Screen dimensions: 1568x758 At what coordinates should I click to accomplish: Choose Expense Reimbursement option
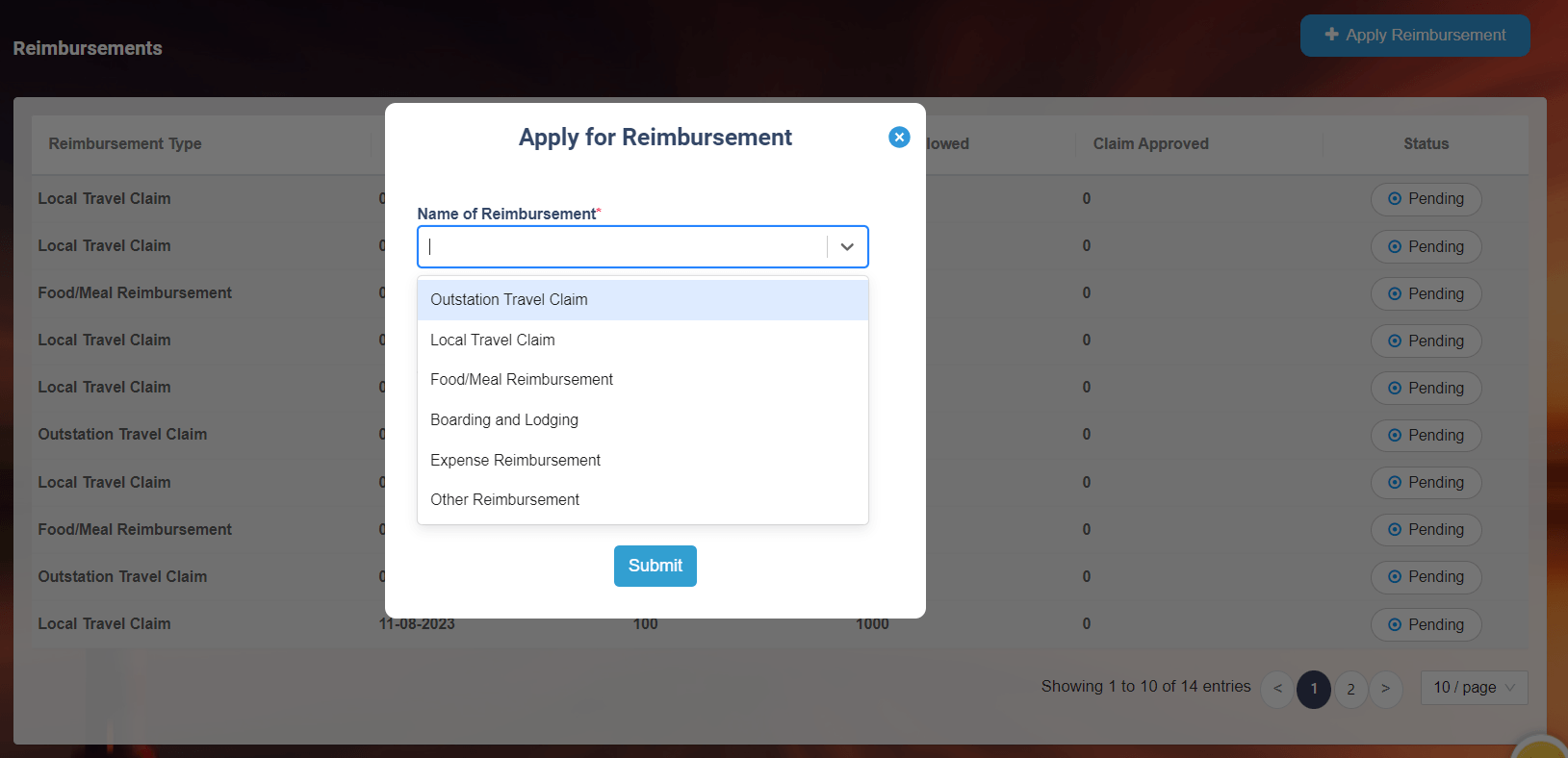pos(515,461)
